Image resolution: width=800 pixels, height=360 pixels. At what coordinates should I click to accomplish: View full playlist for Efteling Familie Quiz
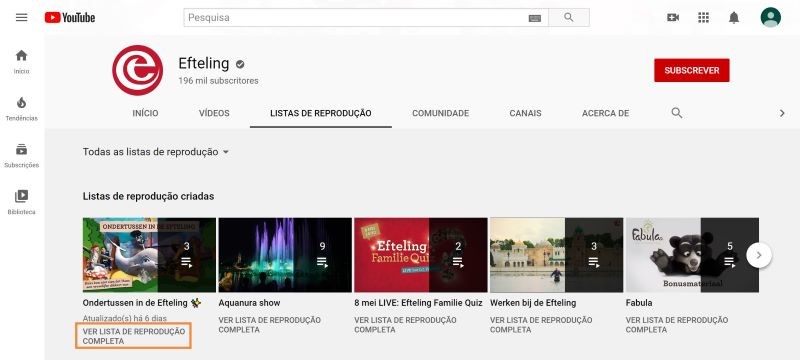[x=405, y=325]
